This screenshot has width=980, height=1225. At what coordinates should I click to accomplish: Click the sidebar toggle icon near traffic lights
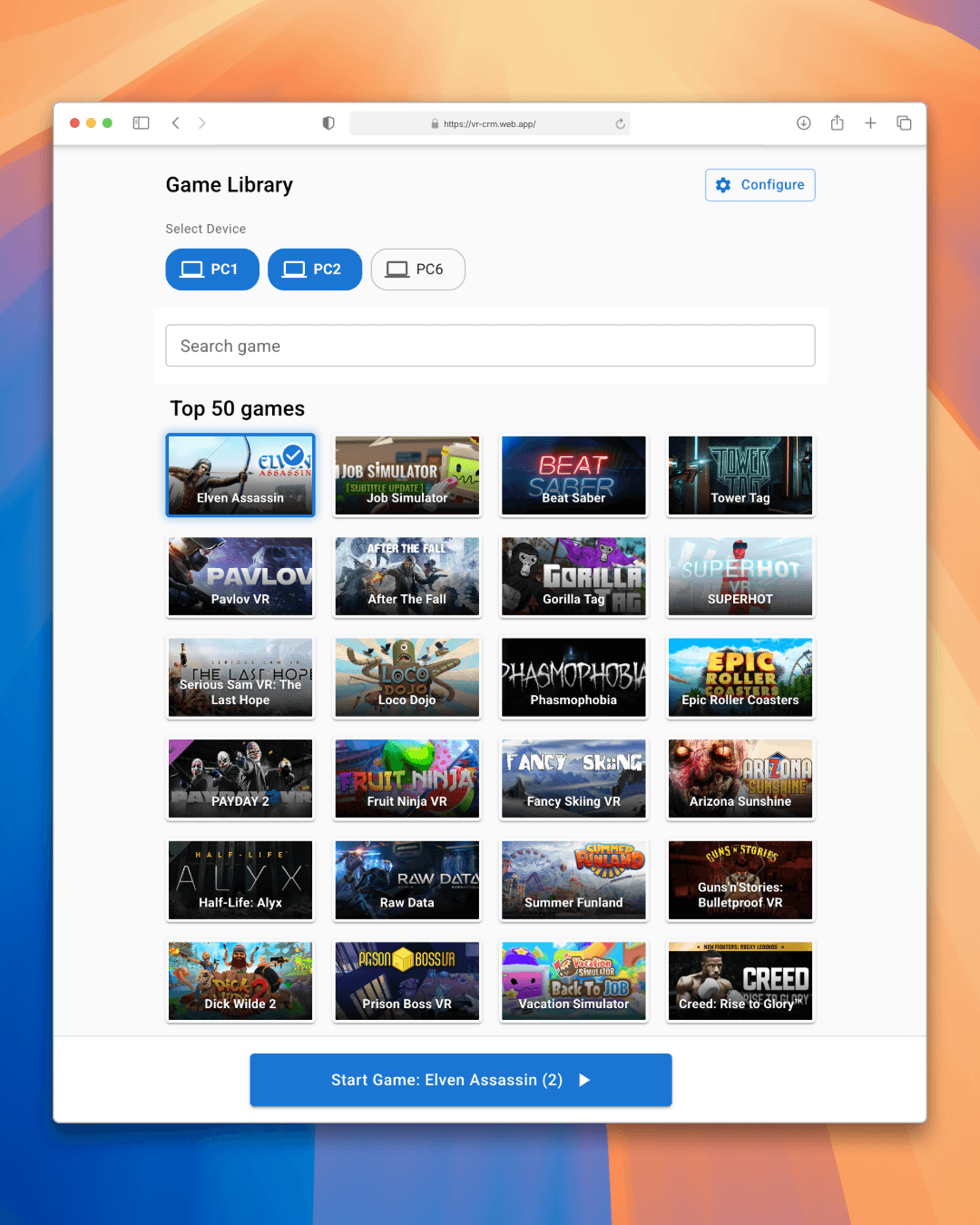tap(141, 122)
